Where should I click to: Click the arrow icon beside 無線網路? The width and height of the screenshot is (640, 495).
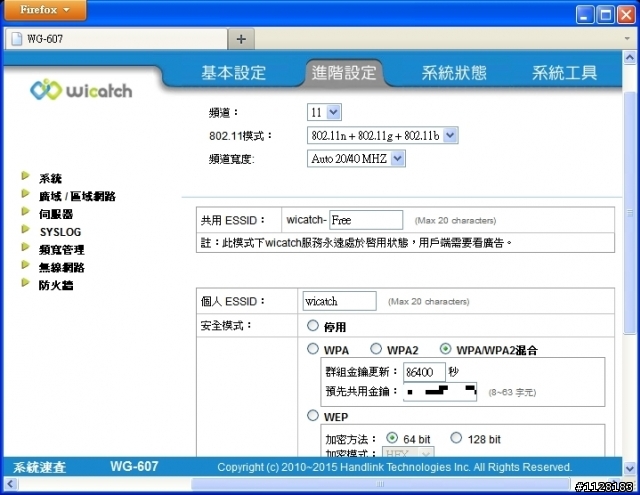pyautogui.click(x=25, y=264)
